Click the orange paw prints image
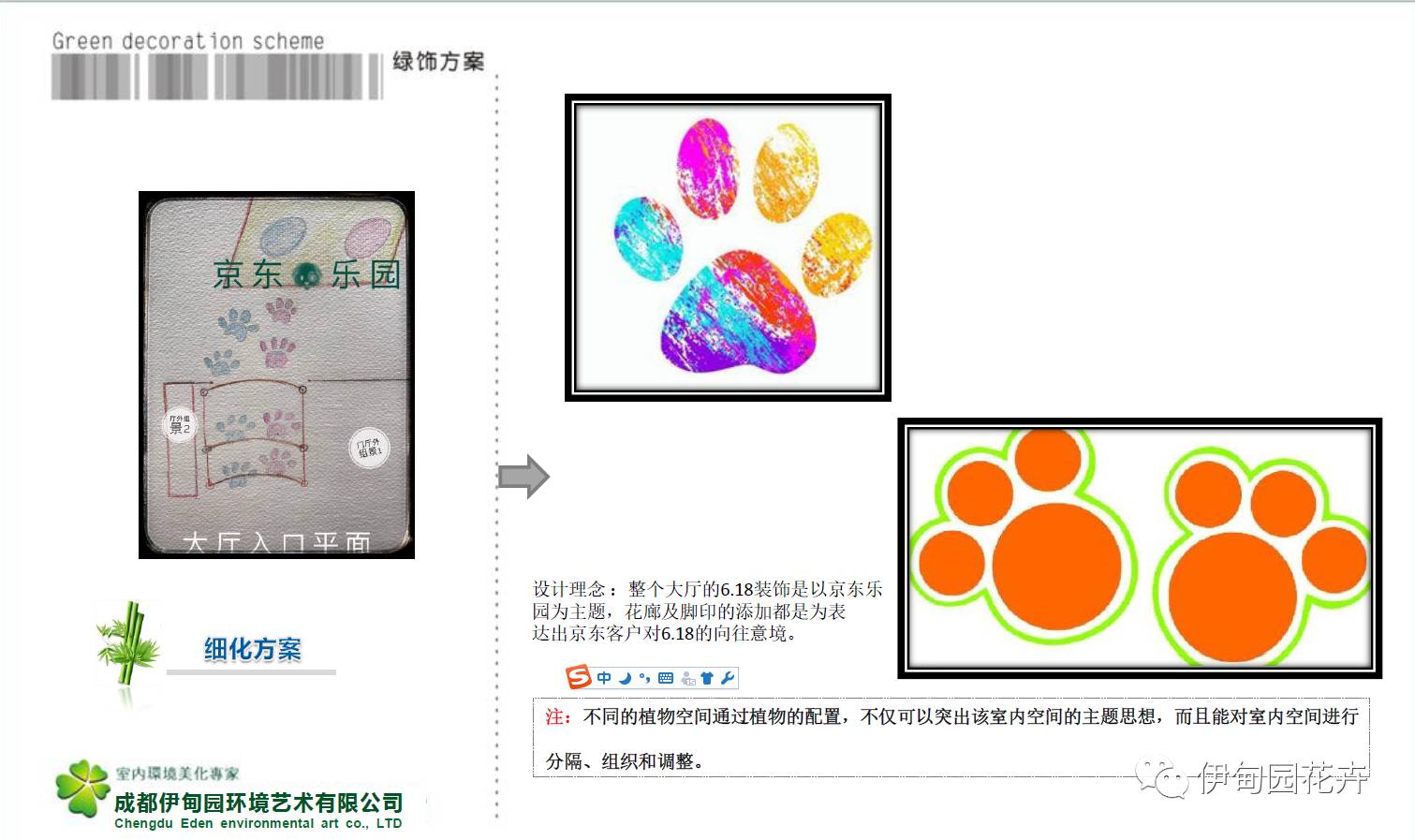This screenshot has height=840, width=1415. [x=1140, y=548]
